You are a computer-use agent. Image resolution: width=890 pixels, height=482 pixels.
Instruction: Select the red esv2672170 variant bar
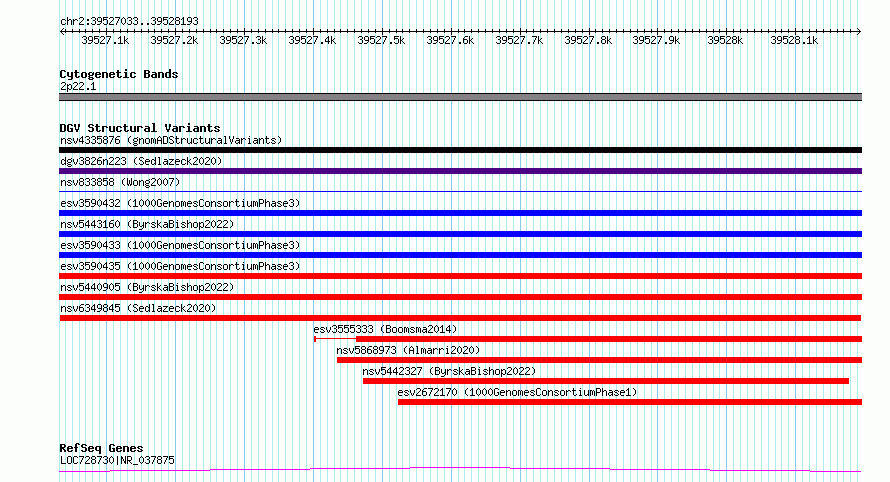click(x=630, y=402)
